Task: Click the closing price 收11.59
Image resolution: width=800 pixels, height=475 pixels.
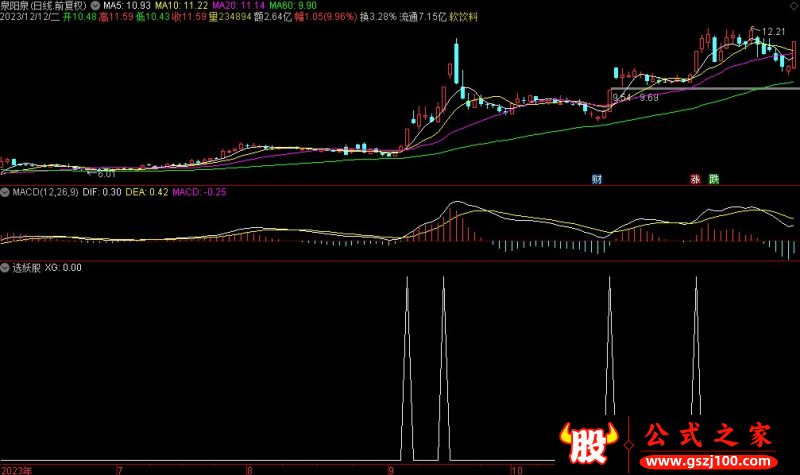Action: [x=189, y=17]
